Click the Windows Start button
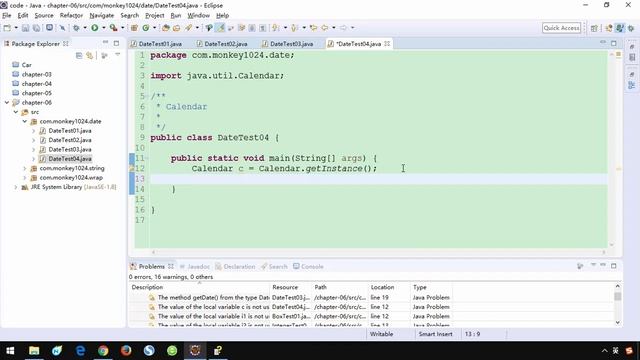This screenshot has width=640, height=360. click(x=10, y=350)
